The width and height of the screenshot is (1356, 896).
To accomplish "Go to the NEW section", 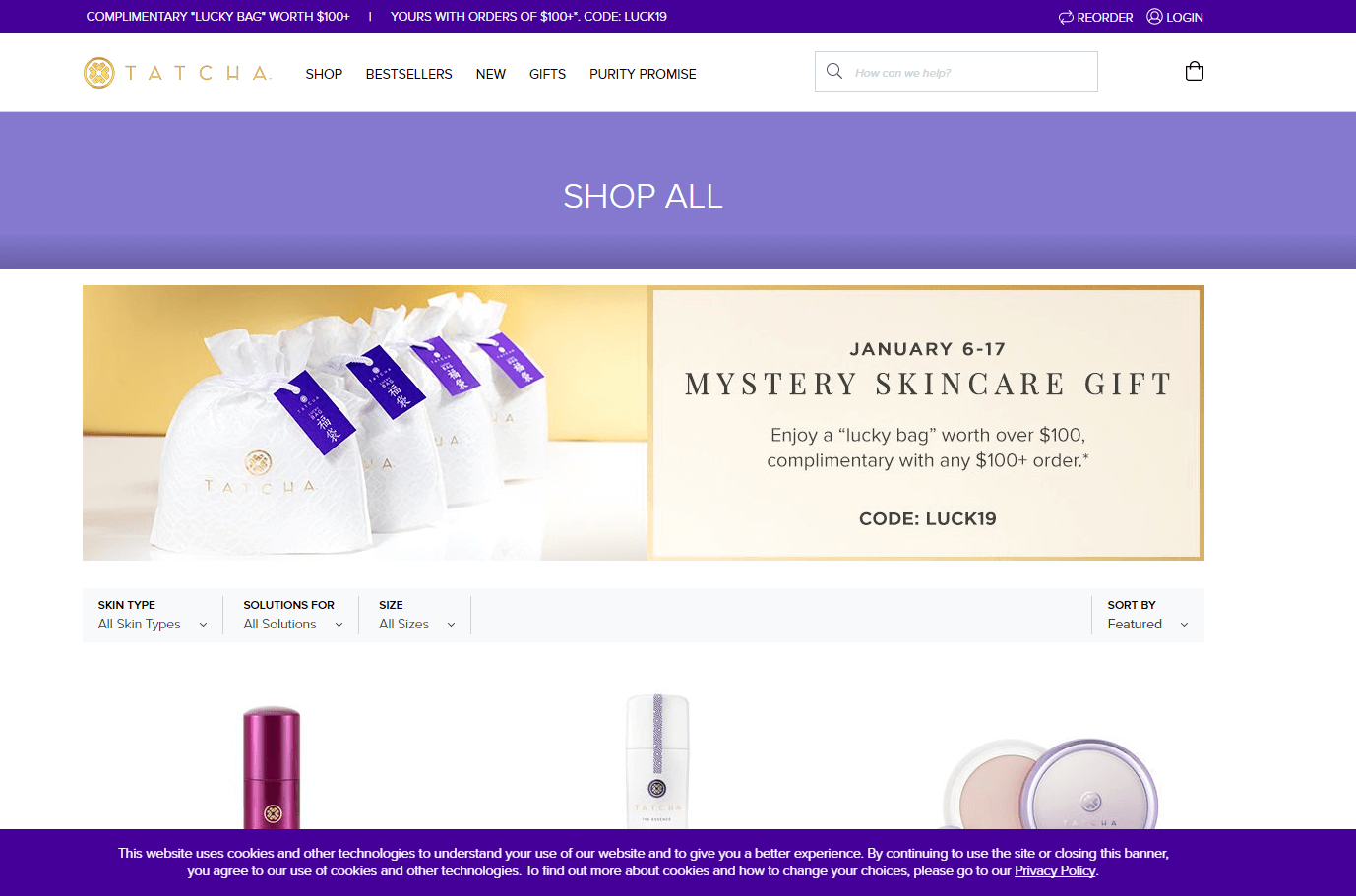I will click(x=491, y=74).
